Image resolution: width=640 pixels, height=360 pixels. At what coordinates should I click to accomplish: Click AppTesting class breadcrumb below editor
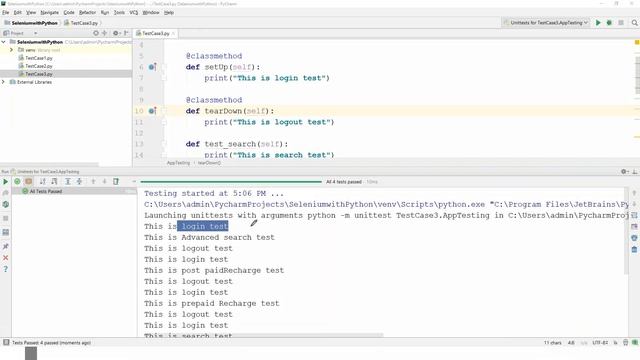[178, 163]
